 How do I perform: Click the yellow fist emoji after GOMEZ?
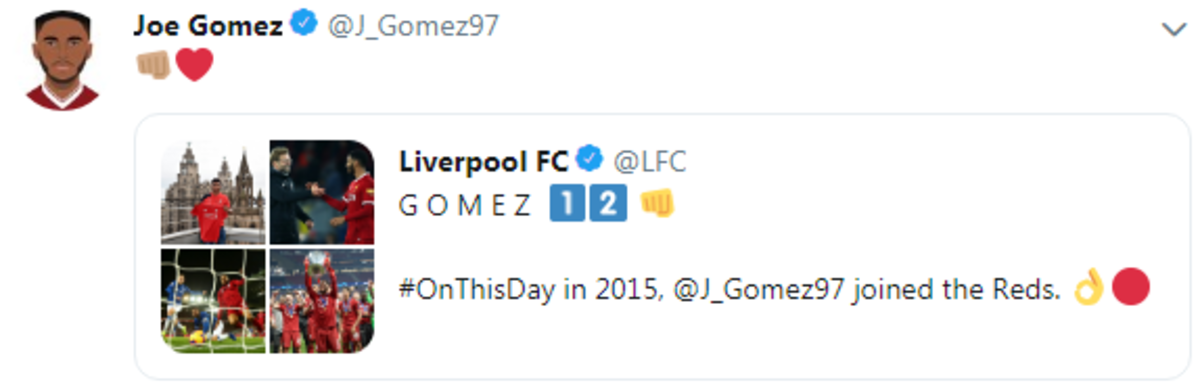(x=657, y=204)
